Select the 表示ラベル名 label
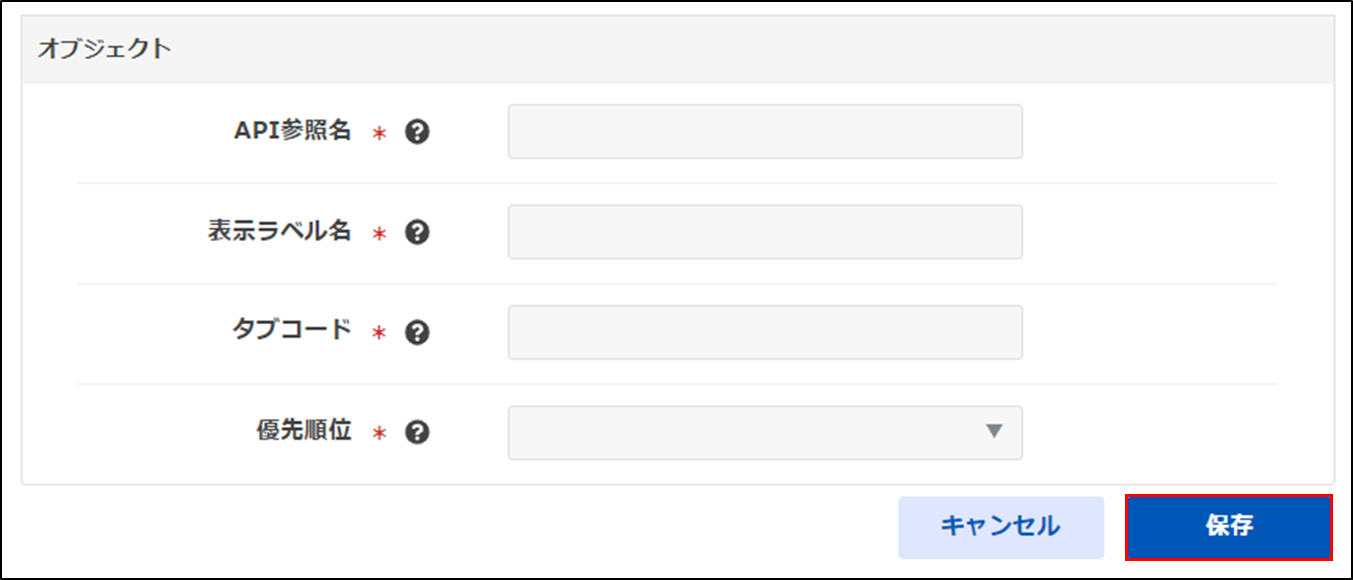 279,231
